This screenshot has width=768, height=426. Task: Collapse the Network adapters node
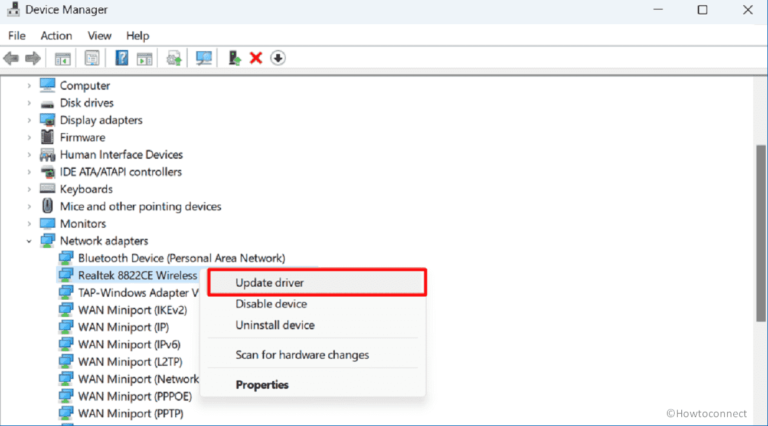29,241
